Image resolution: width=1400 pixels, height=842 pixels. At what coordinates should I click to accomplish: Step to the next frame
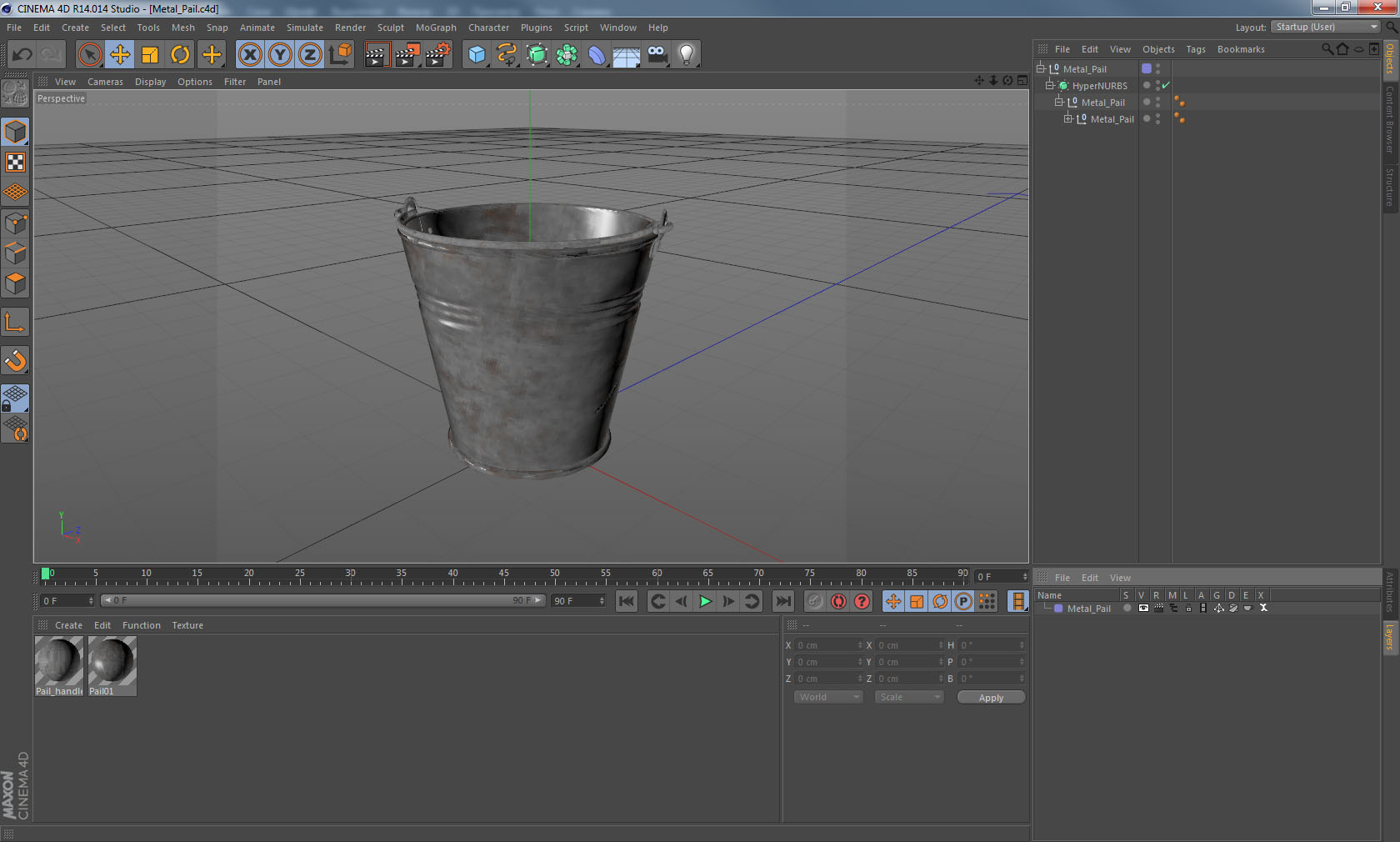[x=728, y=601]
